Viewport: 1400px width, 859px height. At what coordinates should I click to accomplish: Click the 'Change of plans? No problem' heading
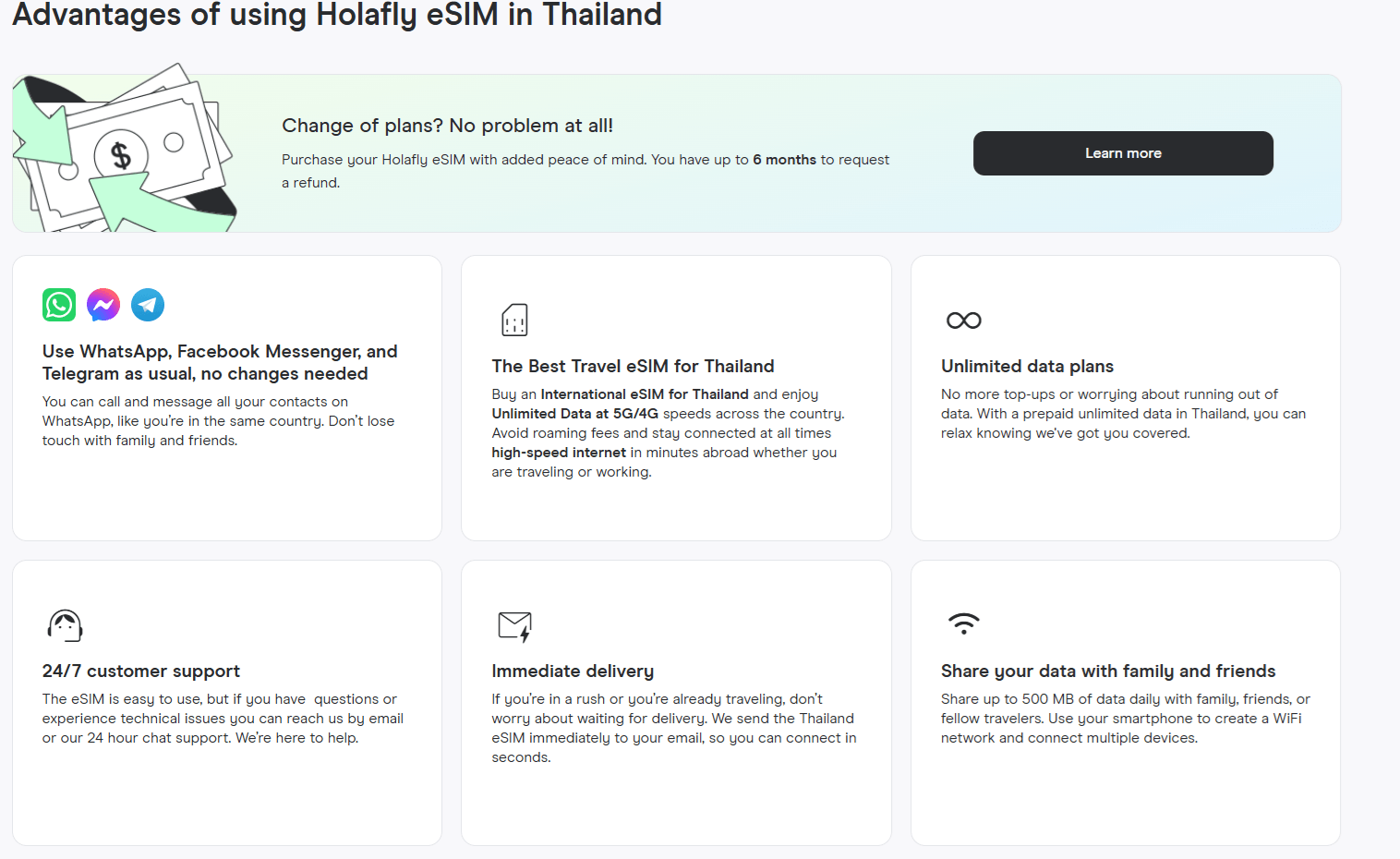[x=447, y=126]
